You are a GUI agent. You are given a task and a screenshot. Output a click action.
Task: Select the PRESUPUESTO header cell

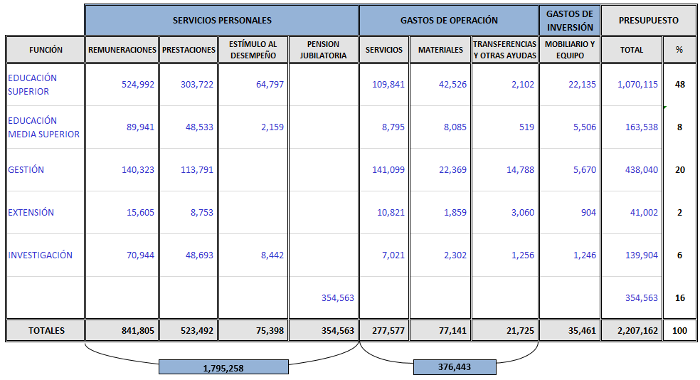tap(648, 21)
